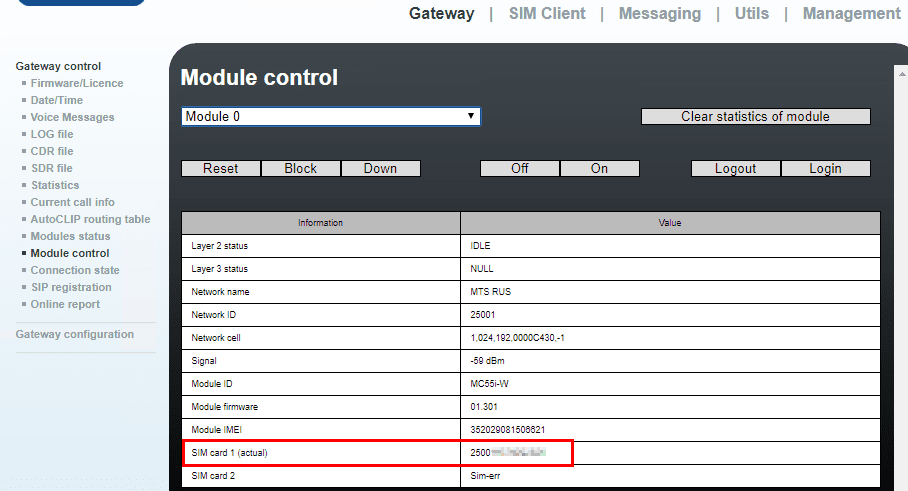Screen dimensions: 908x491
Task: Select Module ID value MC55i-W
Action: point(489,384)
